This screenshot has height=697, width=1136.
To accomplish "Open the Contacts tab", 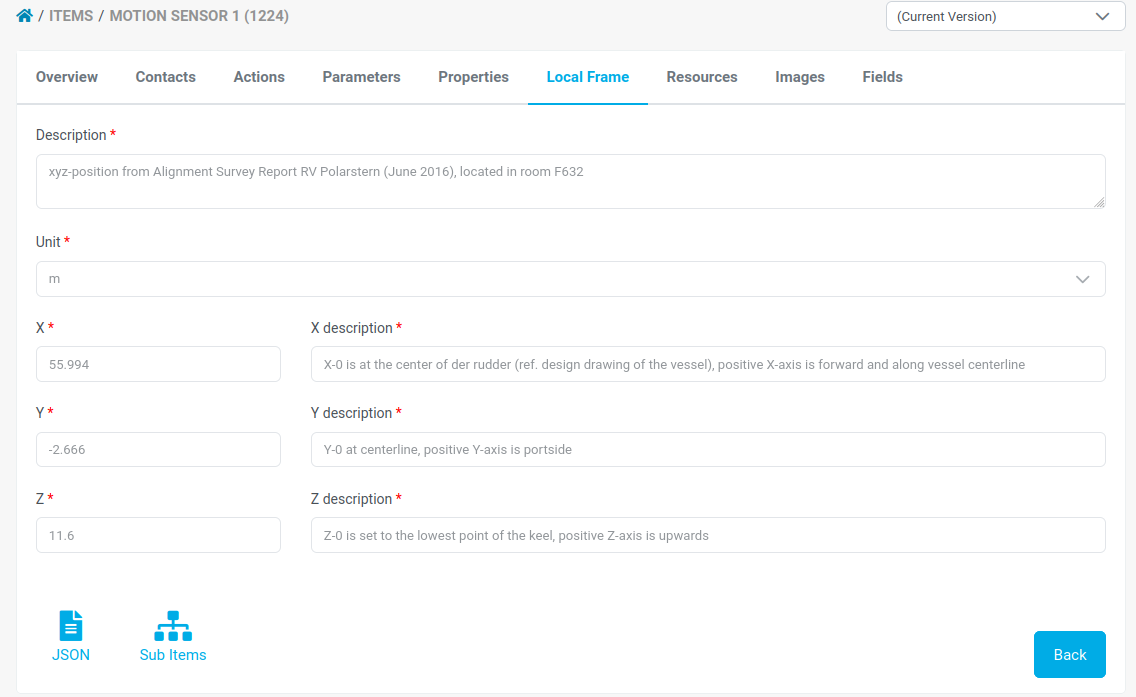I will (x=166, y=77).
